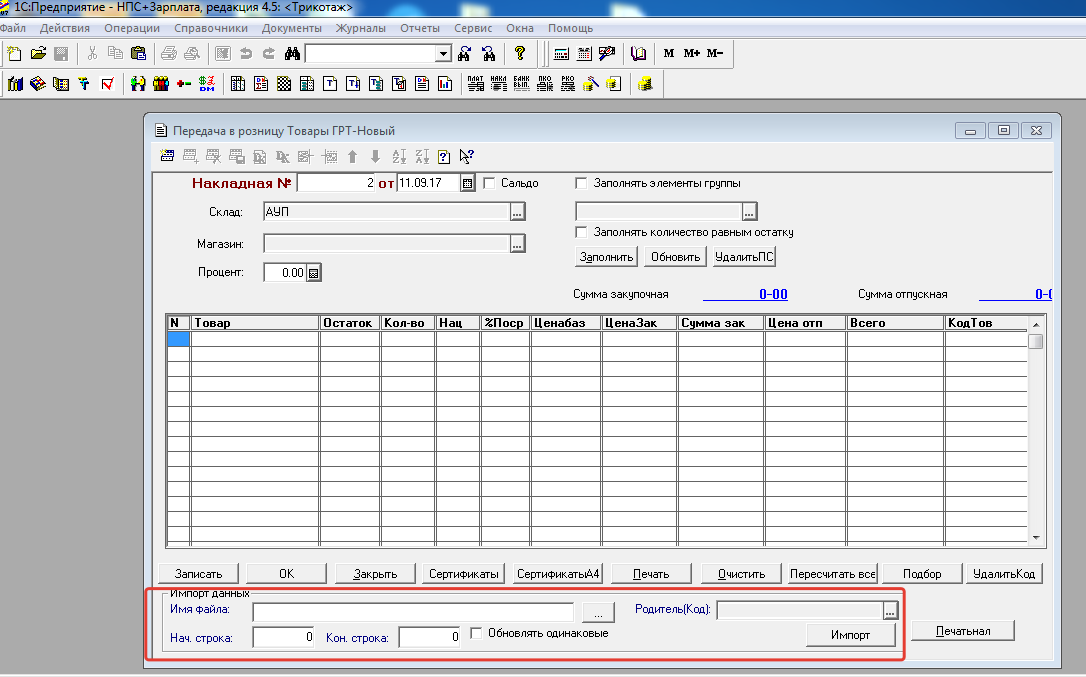Check Заполнять элементы группы option

click(x=581, y=183)
